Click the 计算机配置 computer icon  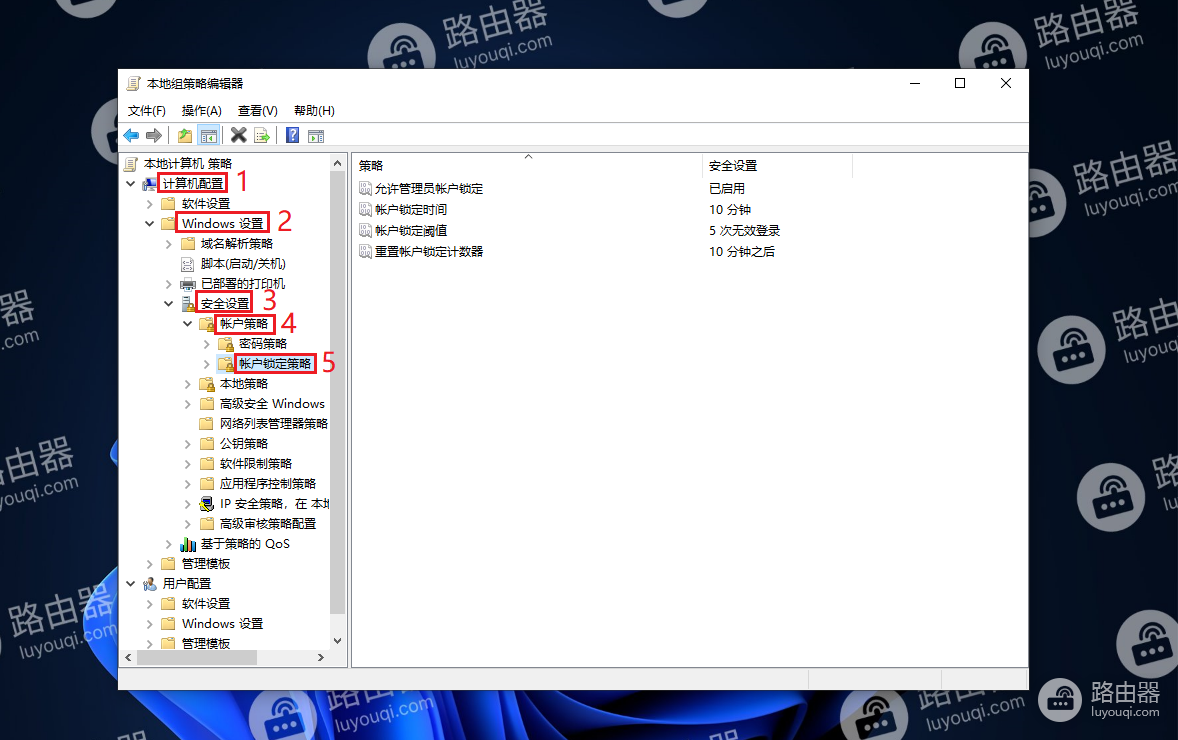coord(150,184)
